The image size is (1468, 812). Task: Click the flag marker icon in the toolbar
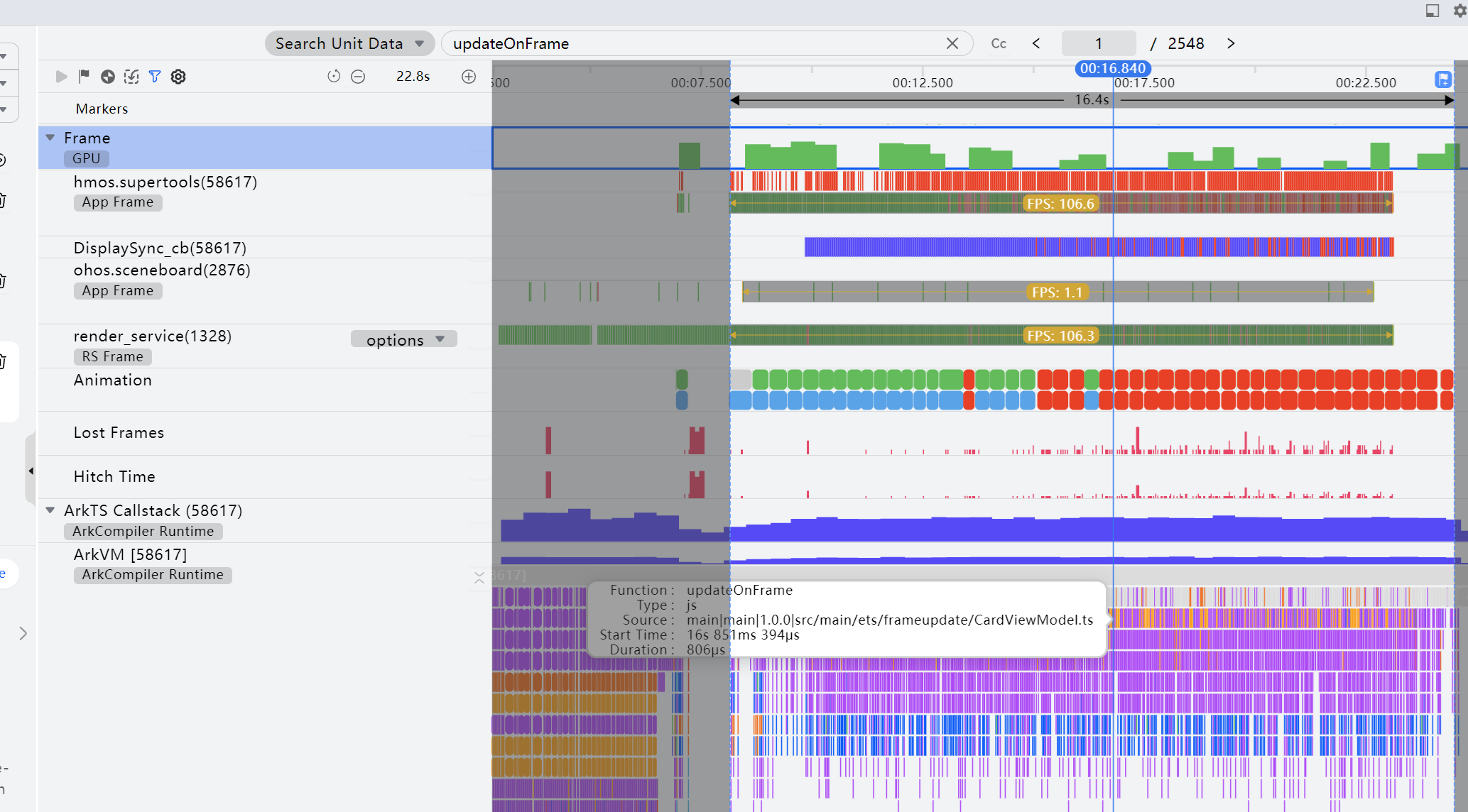pos(84,77)
